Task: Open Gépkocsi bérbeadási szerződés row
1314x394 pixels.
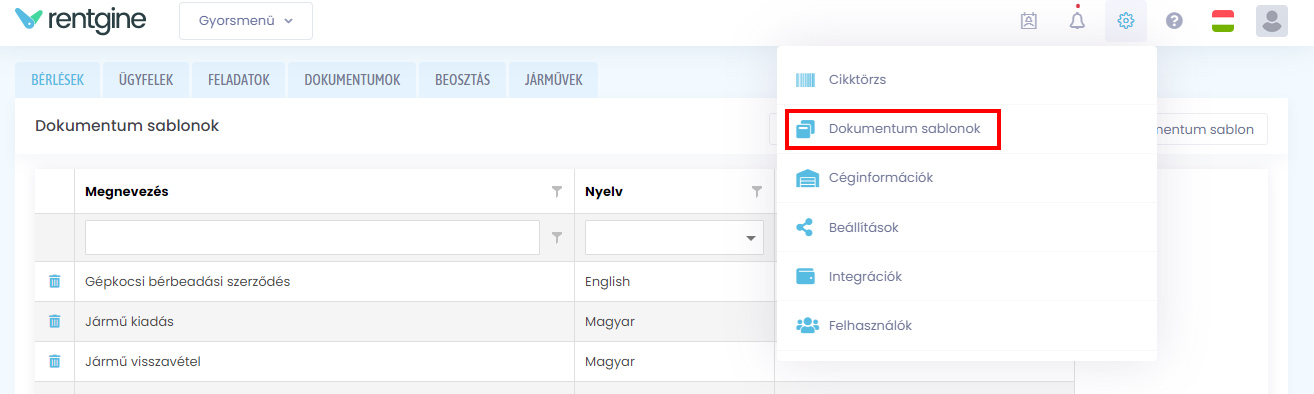Action: pyautogui.click(x=188, y=281)
